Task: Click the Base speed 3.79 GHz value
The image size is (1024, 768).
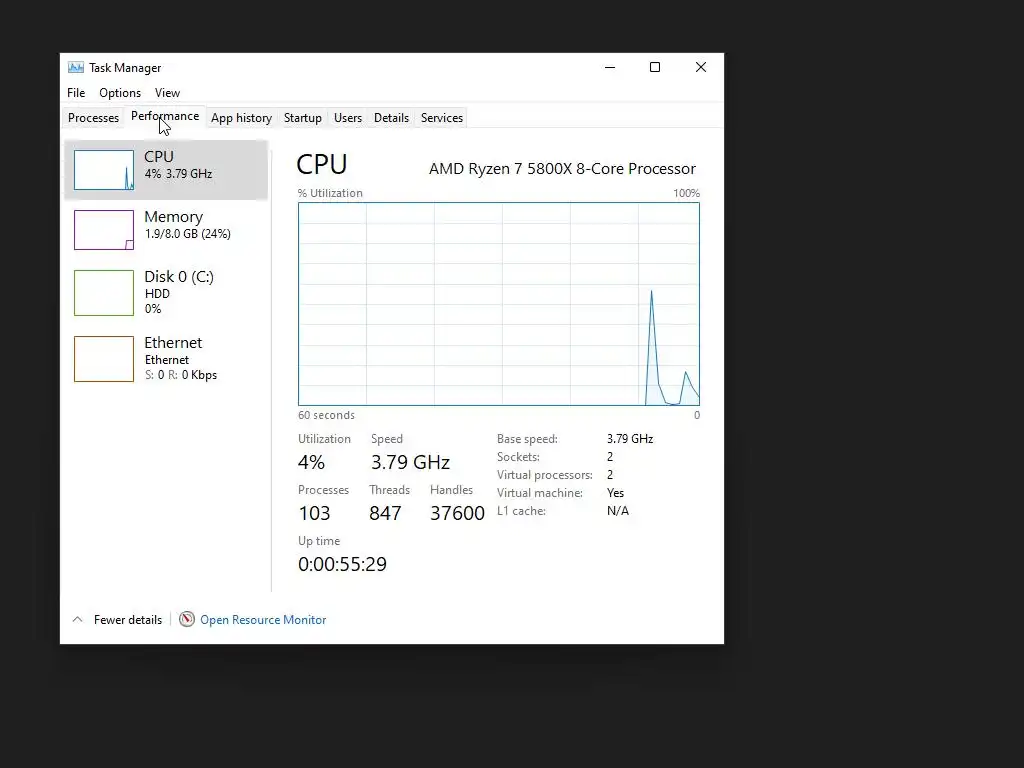Action: [630, 439]
